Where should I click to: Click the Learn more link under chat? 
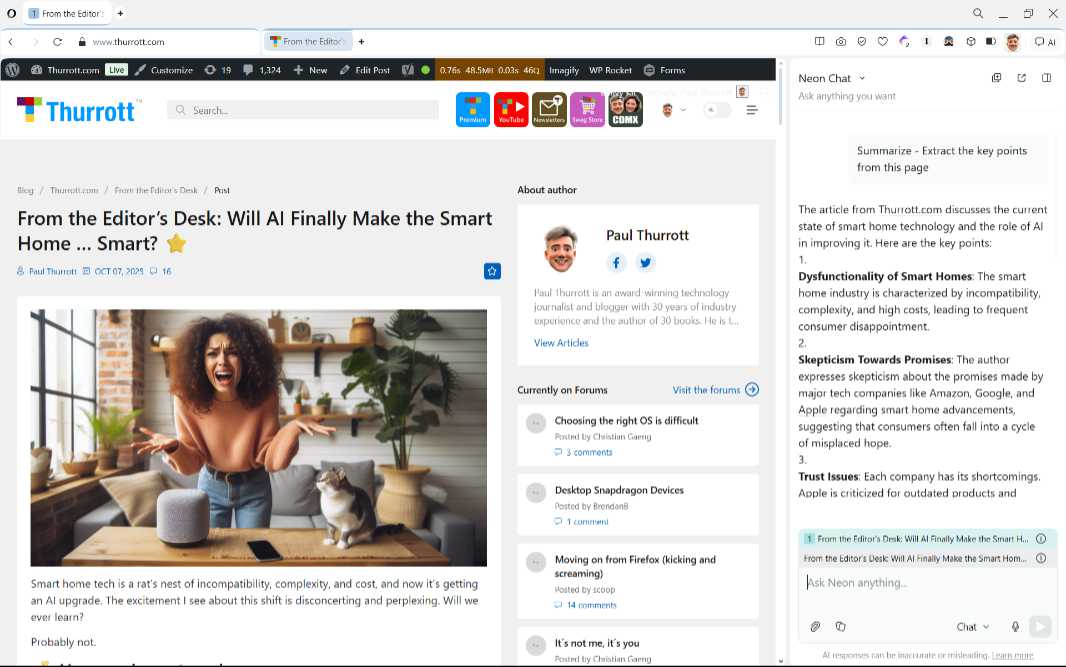pyautogui.click(x=1012, y=655)
